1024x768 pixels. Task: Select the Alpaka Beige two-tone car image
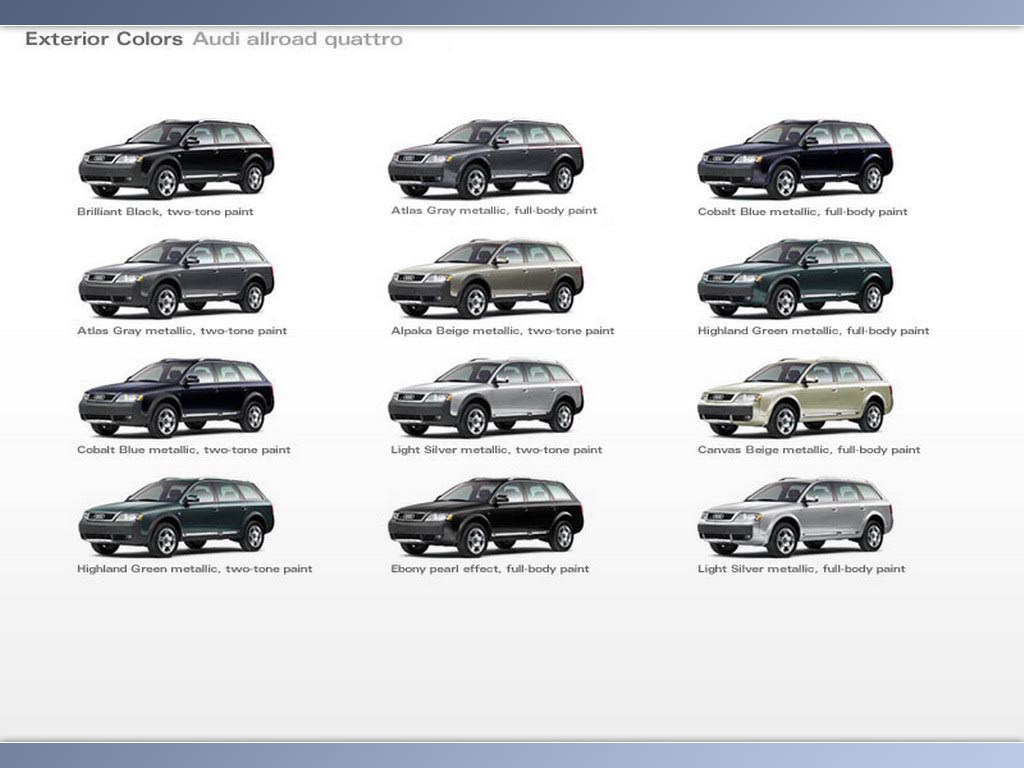coord(486,278)
